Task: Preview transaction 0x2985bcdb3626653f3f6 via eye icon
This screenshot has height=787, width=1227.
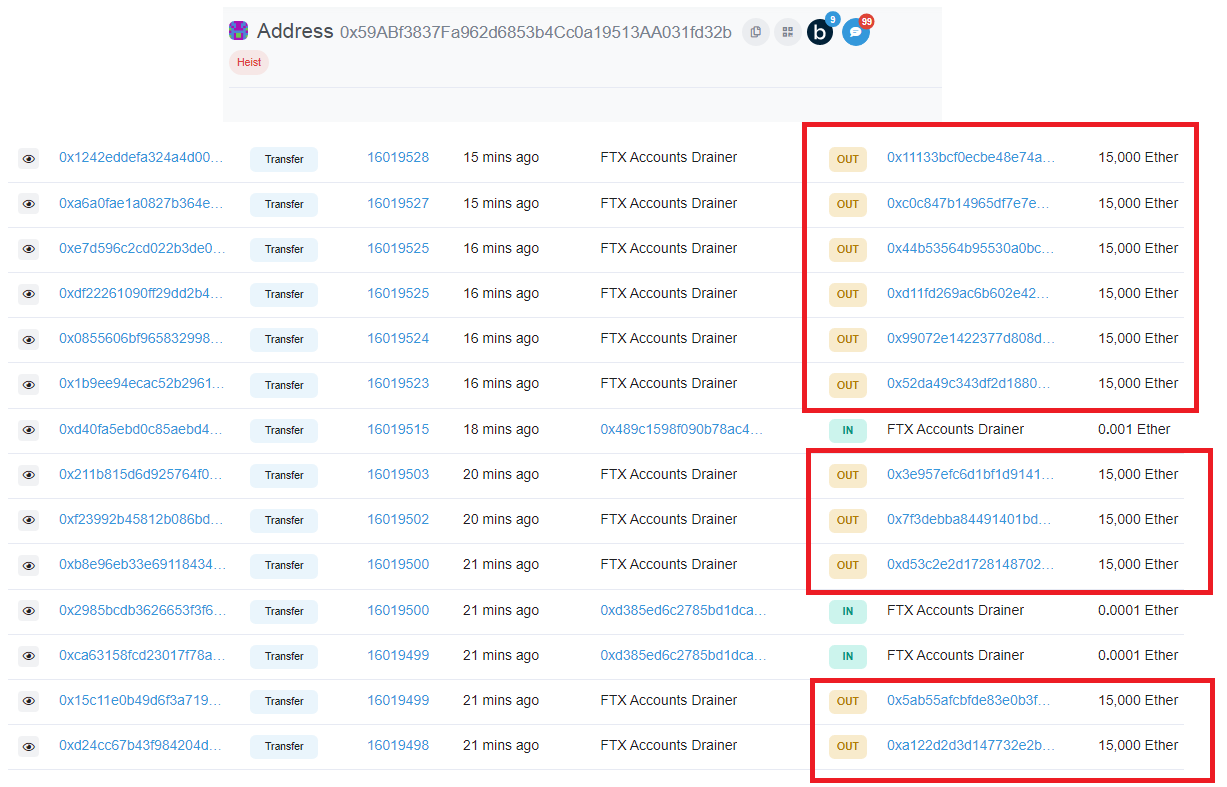Action: (x=29, y=611)
